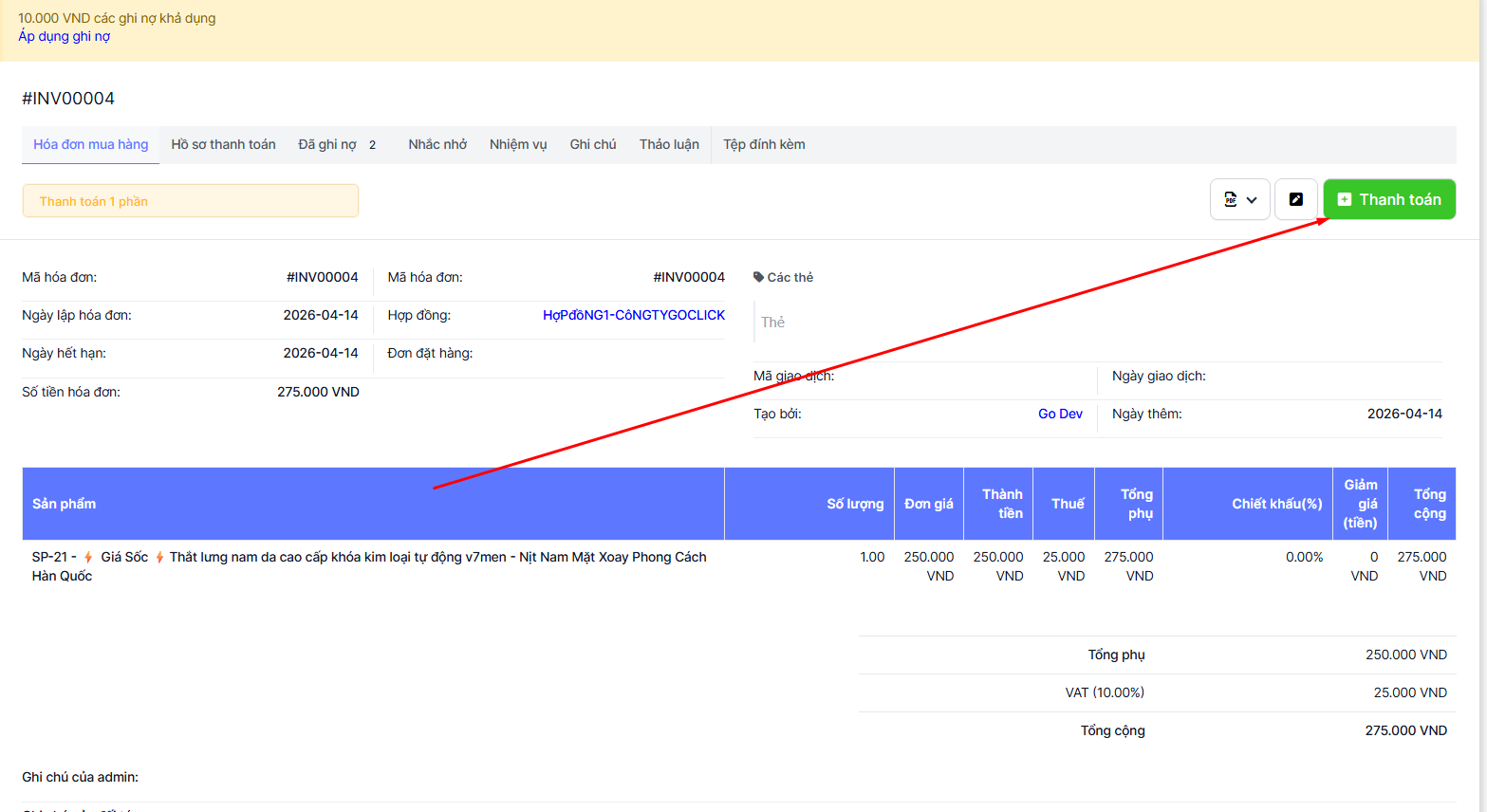Image resolution: width=1487 pixels, height=812 pixels.
Task: Switch to the Hồ sơ thanh toán tab
Action: 223,144
